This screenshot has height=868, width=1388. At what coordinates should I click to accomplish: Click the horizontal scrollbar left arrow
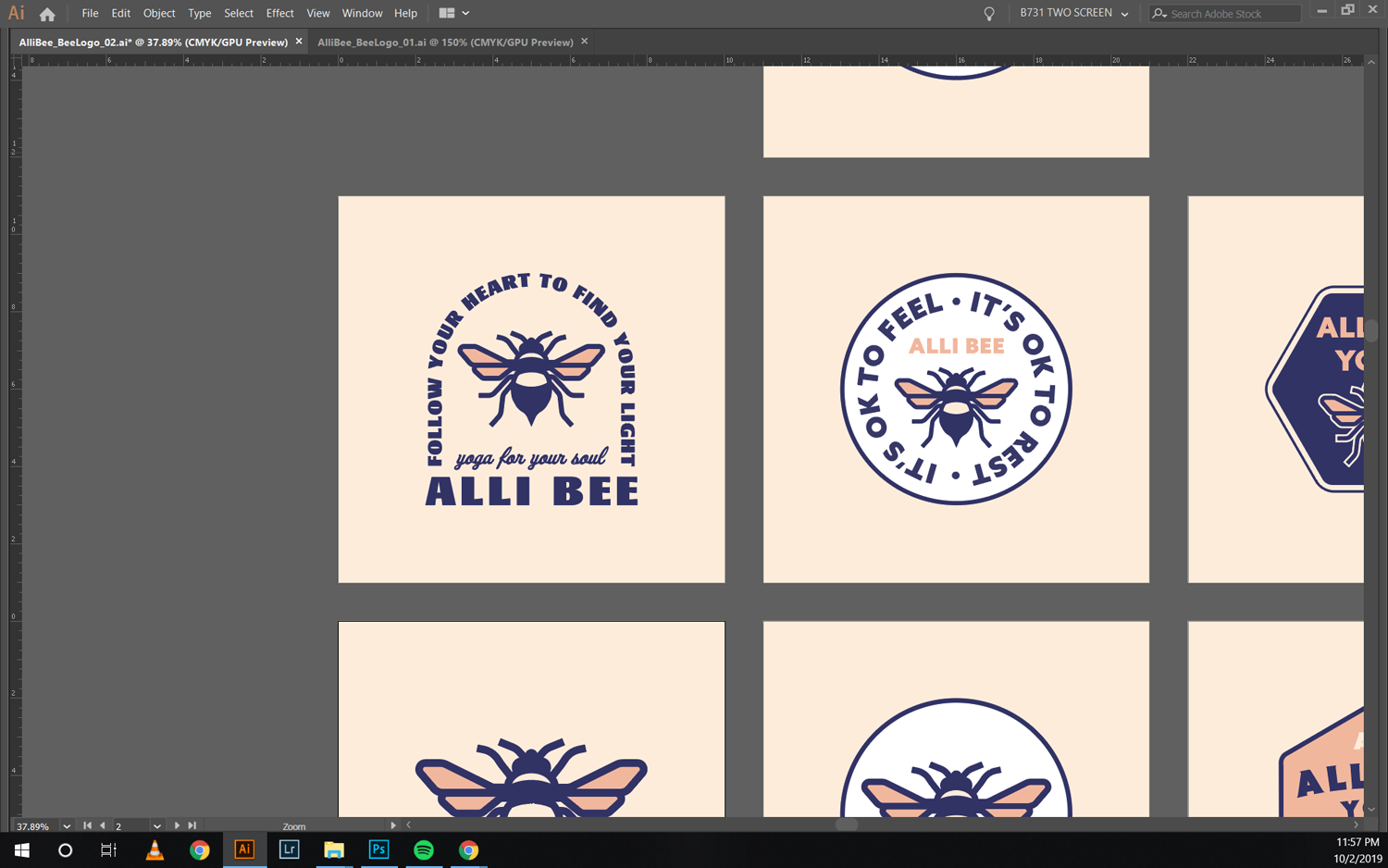click(408, 825)
